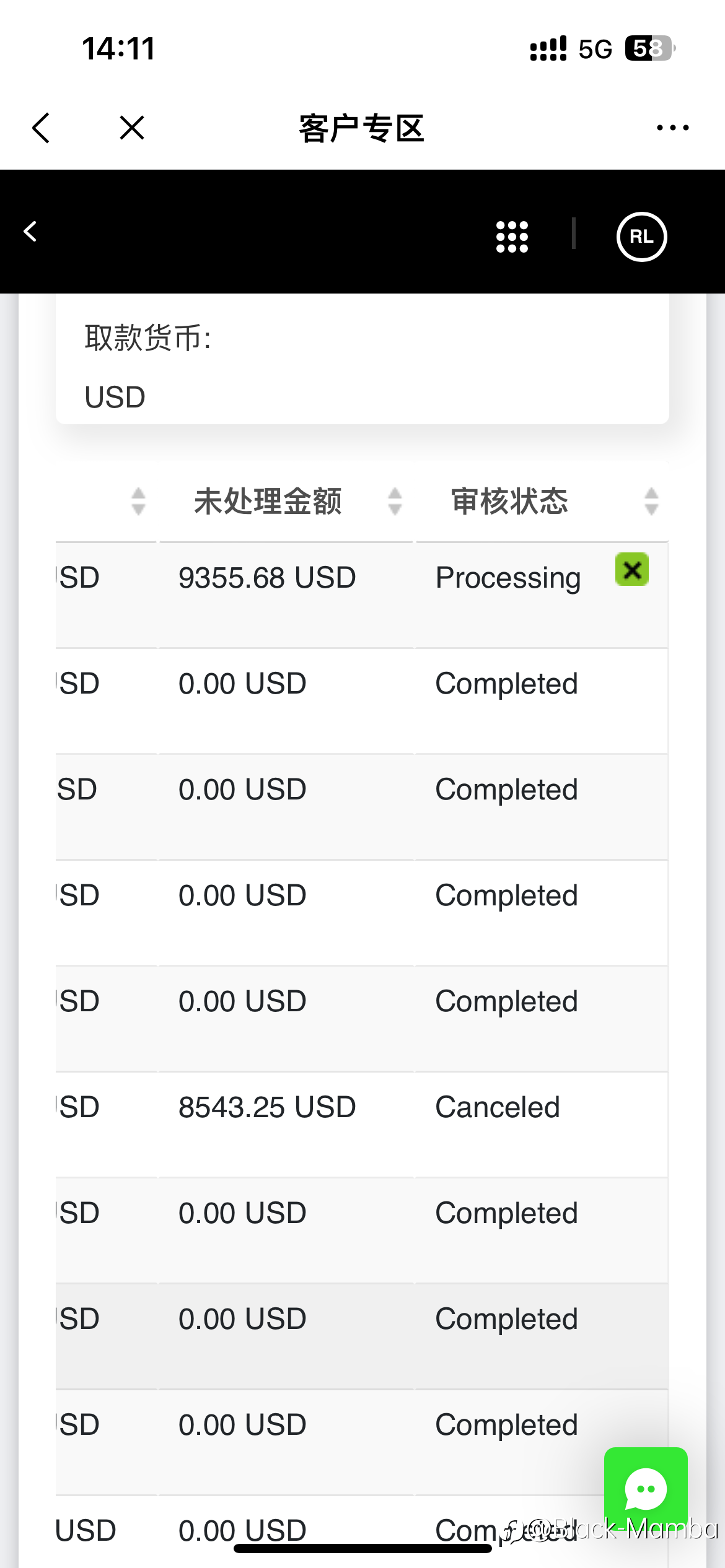The image size is (725, 1568).
Task: Select the 审核状态 column header
Action: tap(509, 501)
